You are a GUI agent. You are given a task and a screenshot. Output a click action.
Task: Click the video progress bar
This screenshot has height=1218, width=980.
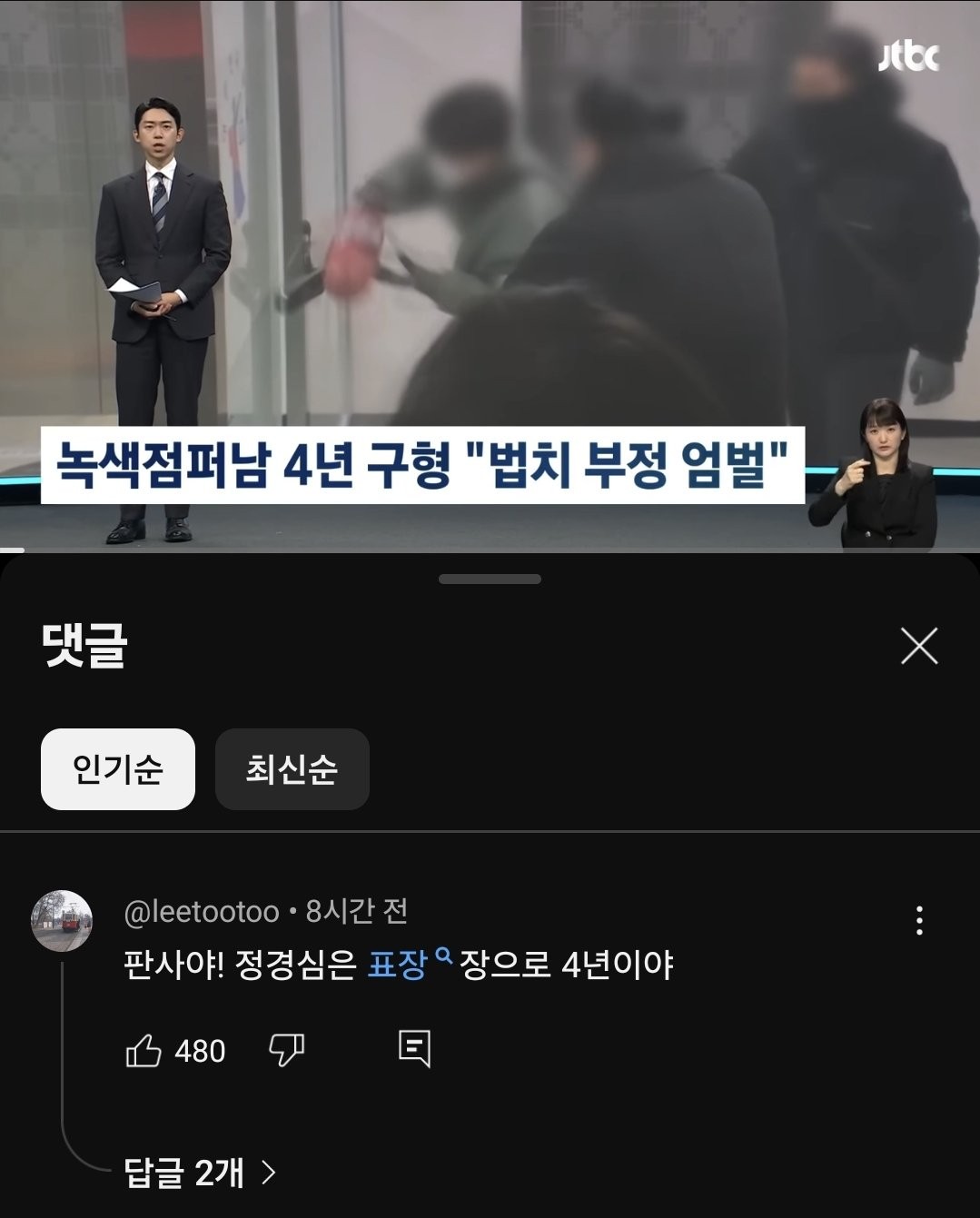coord(490,550)
